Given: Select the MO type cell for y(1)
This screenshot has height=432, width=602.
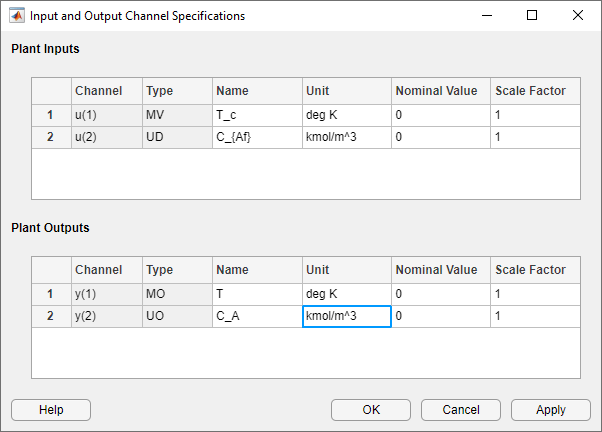Looking at the screenshot, I should click(x=177, y=294).
